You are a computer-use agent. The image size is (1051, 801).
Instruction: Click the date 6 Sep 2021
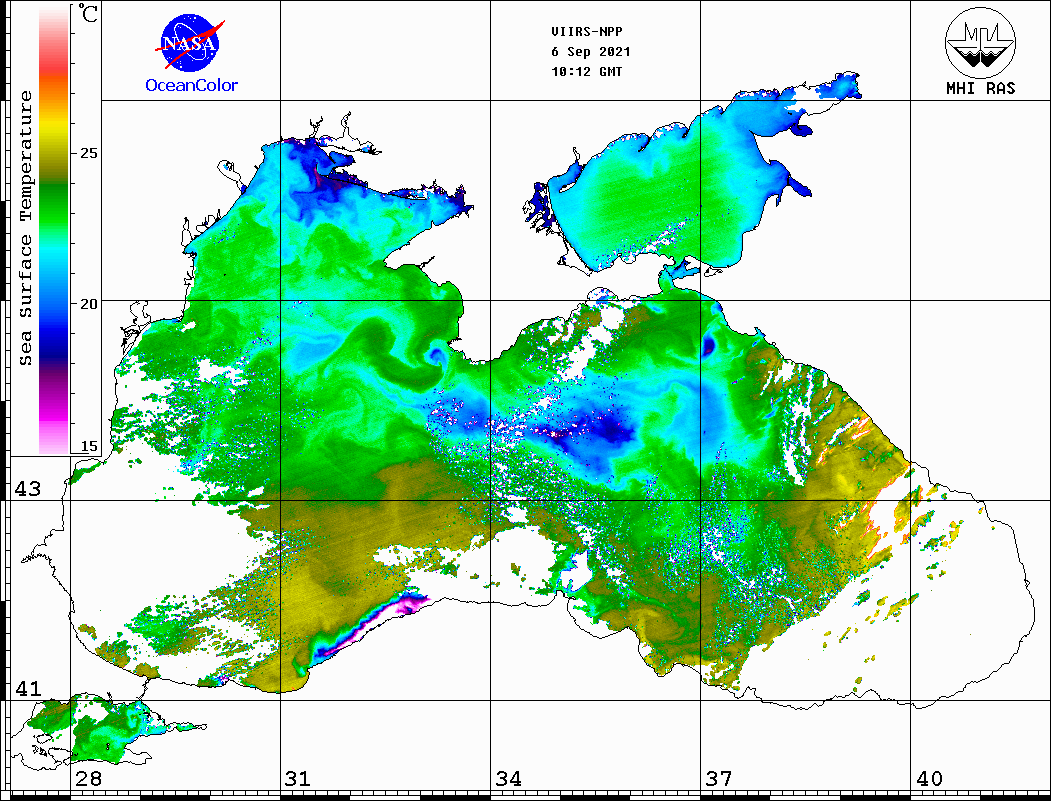591,52
